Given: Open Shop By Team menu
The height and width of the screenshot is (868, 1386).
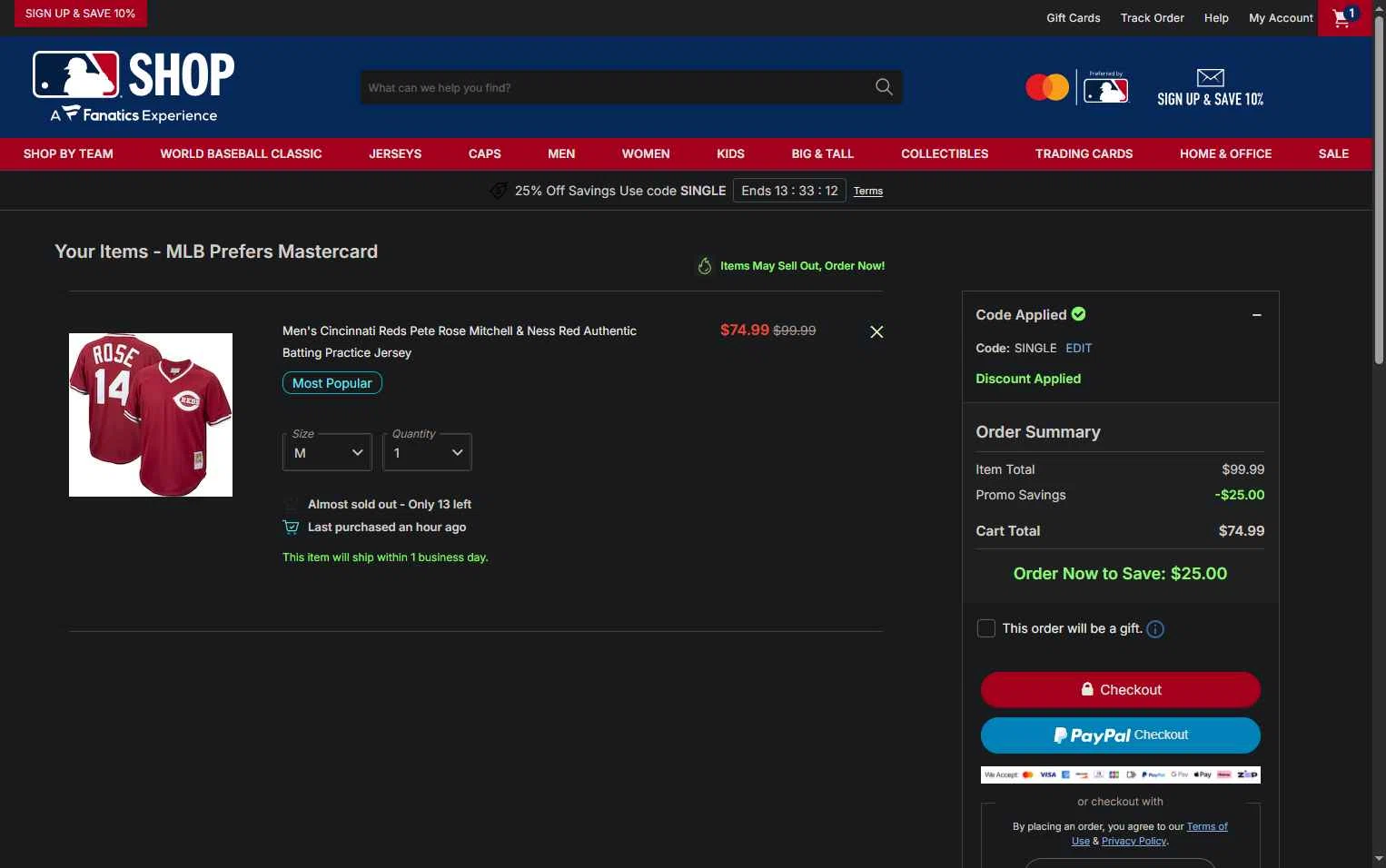Looking at the screenshot, I should [68, 154].
